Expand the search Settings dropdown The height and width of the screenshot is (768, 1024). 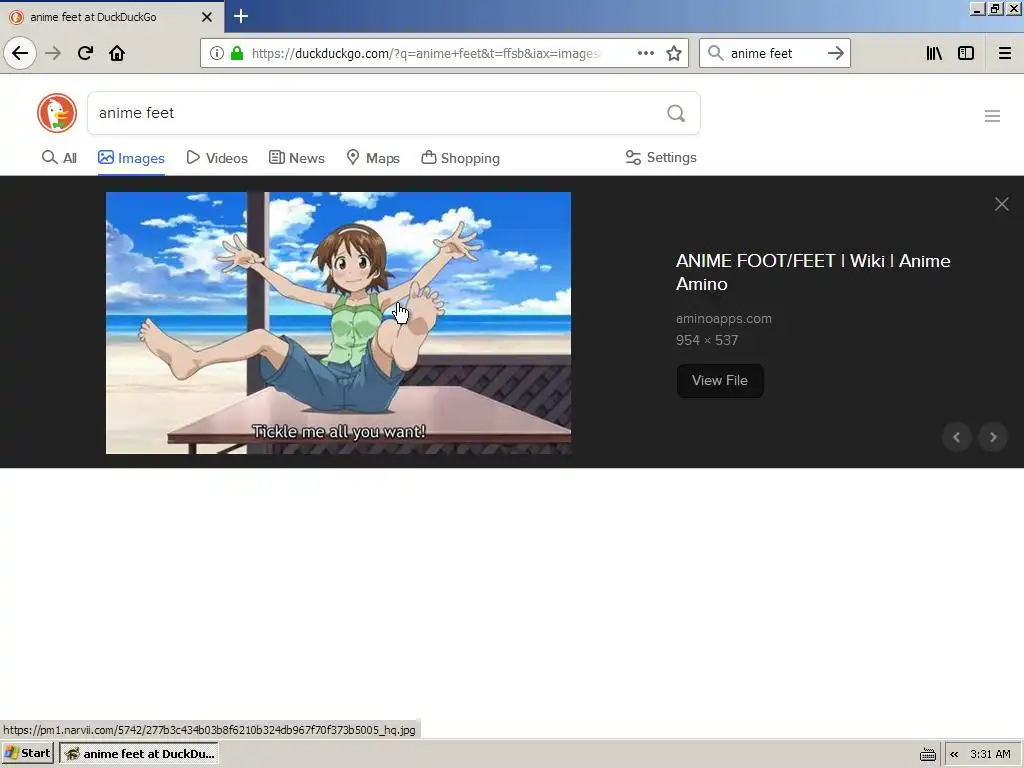coord(661,157)
